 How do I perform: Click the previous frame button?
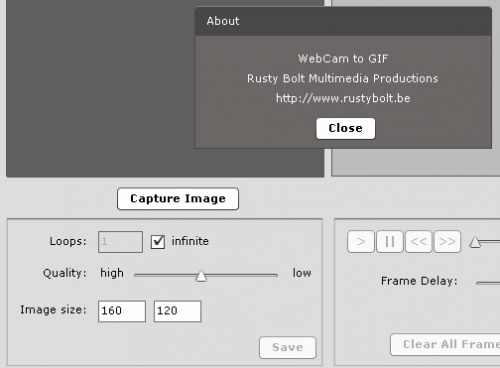419,241
